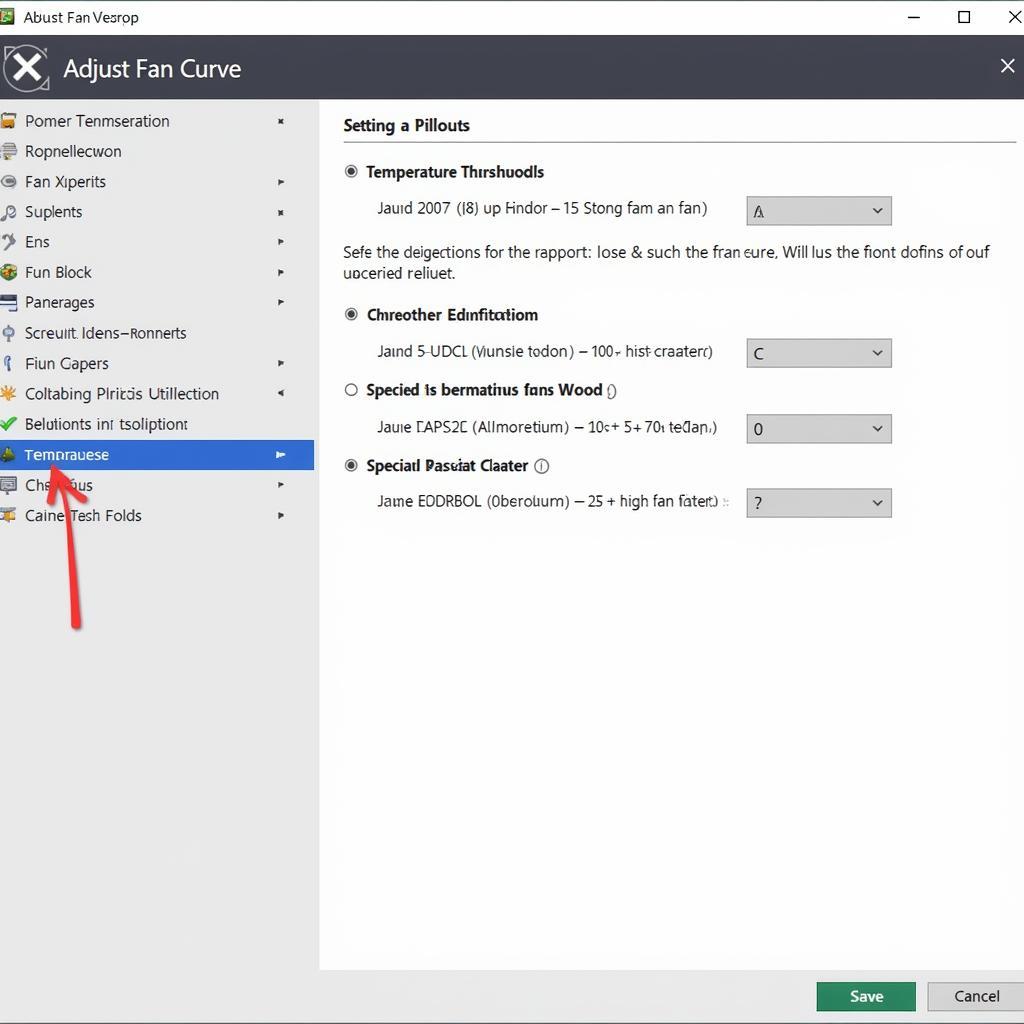Click the Fan Xiperits icon
This screenshot has height=1024, width=1024.
(8, 182)
